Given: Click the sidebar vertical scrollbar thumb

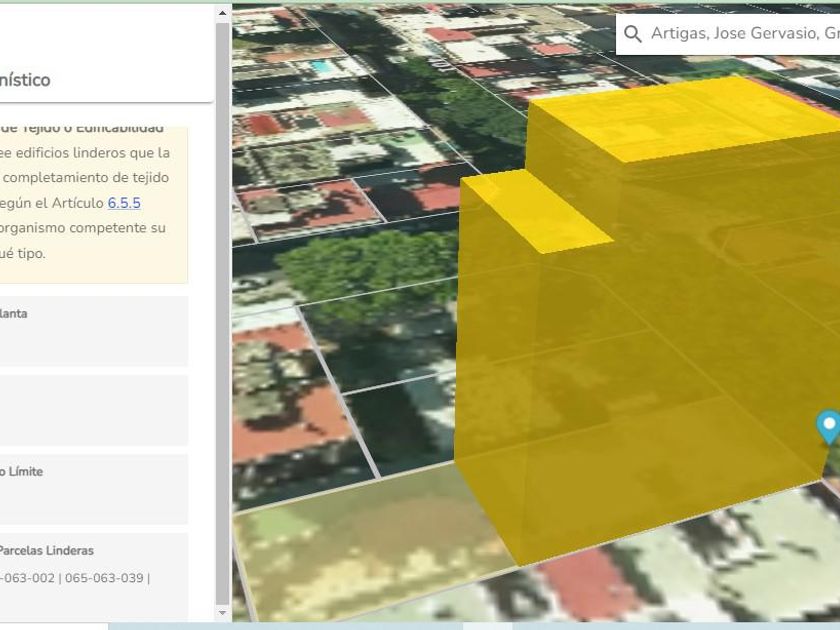Looking at the screenshot, I should [222, 313].
